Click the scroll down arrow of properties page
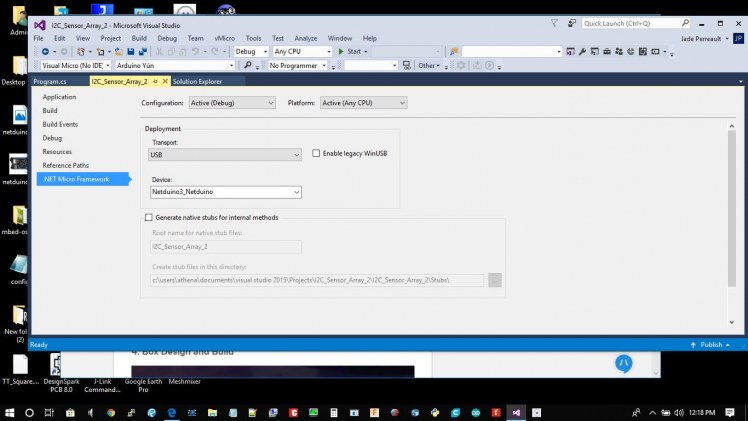This screenshot has height=421, width=748. pos(732,322)
